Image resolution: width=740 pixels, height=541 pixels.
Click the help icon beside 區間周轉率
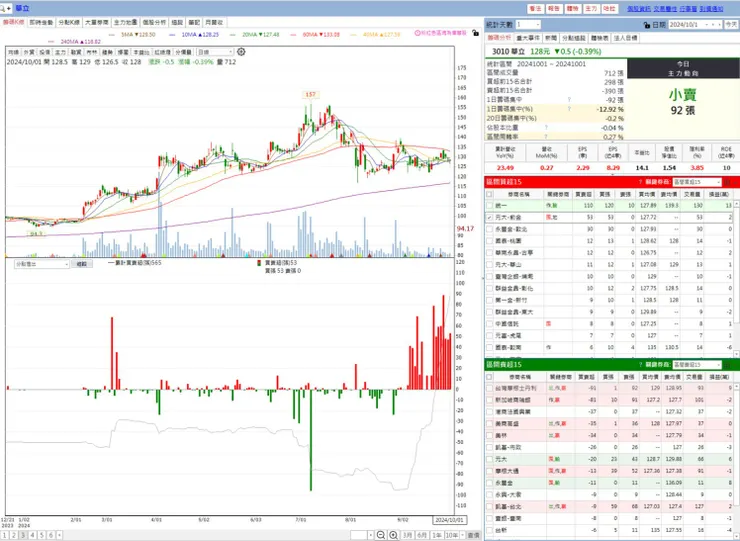click(x=546, y=136)
